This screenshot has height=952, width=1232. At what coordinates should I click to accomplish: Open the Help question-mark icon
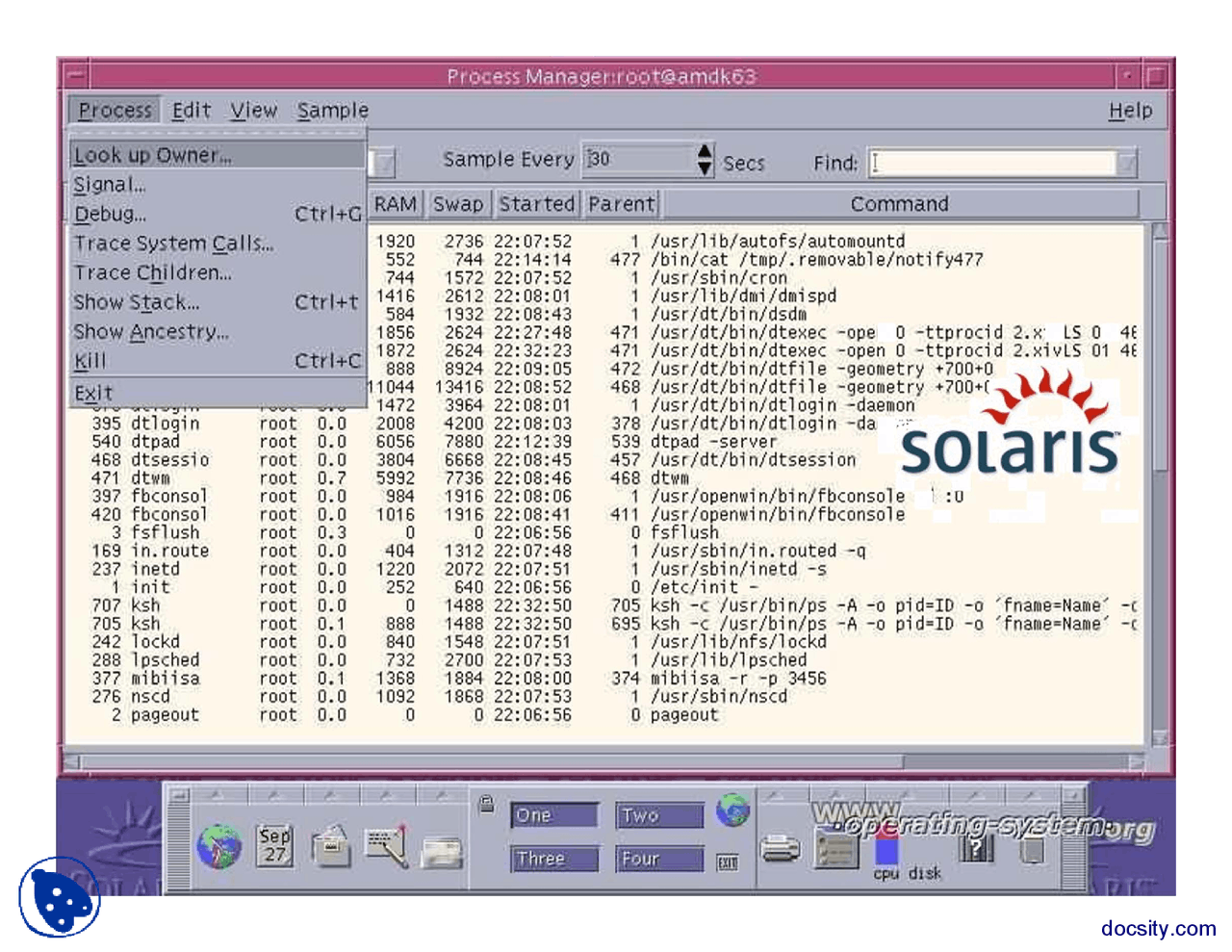point(976,849)
